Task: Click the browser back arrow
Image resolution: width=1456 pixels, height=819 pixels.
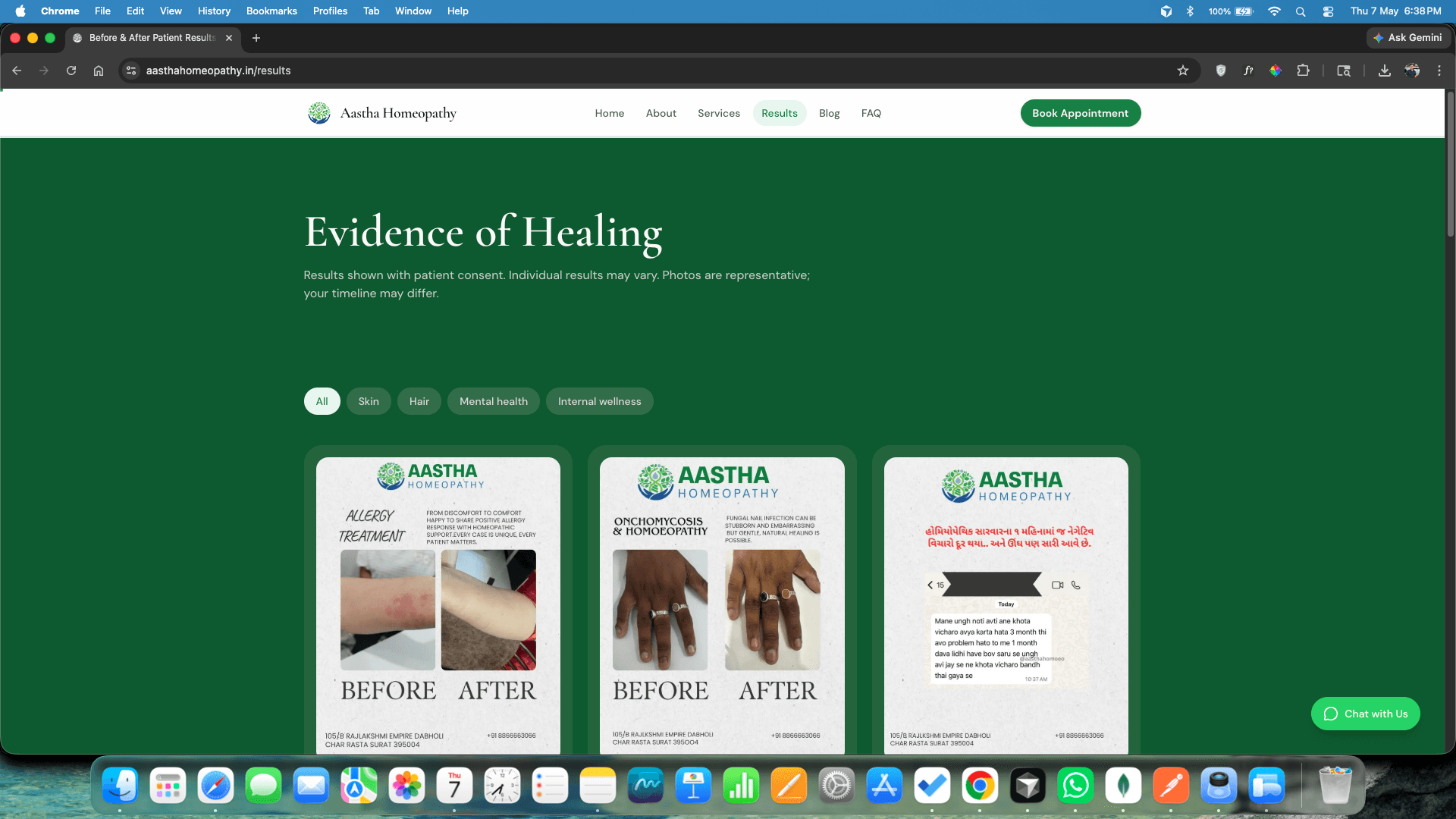Action: [x=17, y=71]
